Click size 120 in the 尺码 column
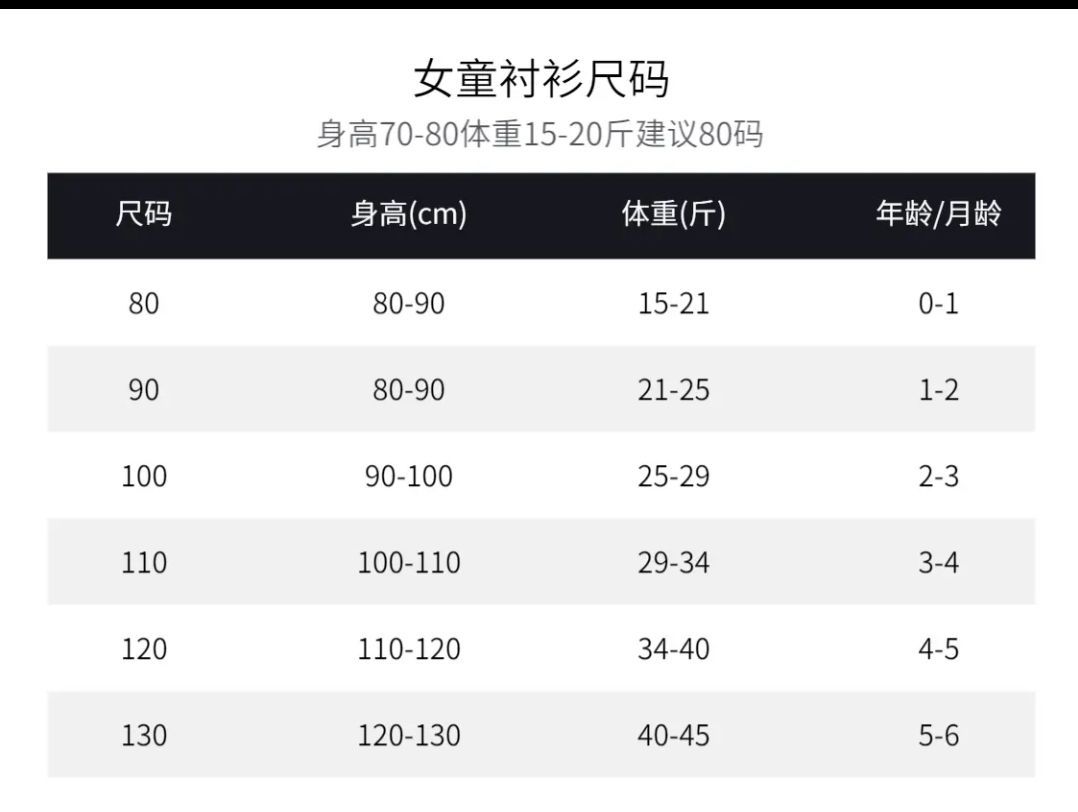Screen dimensions: 1078x812 pyautogui.click(x=144, y=649)
